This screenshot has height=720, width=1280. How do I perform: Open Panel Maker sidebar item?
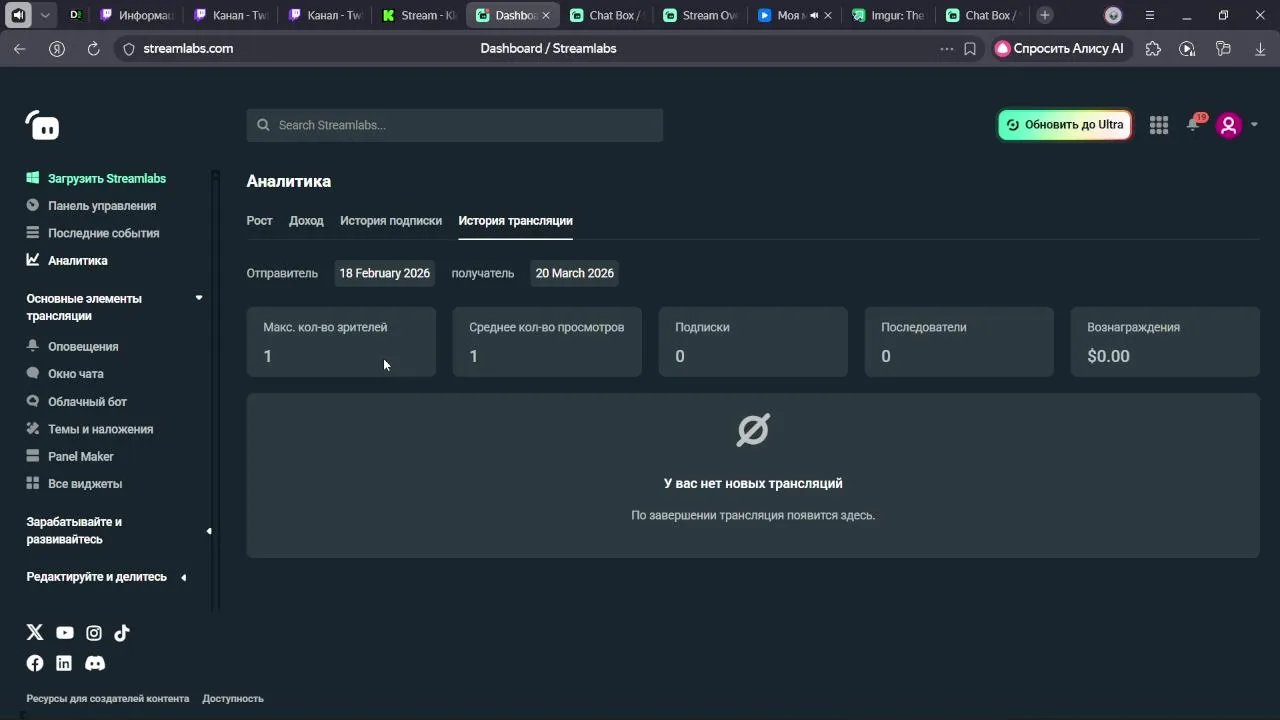81,456
